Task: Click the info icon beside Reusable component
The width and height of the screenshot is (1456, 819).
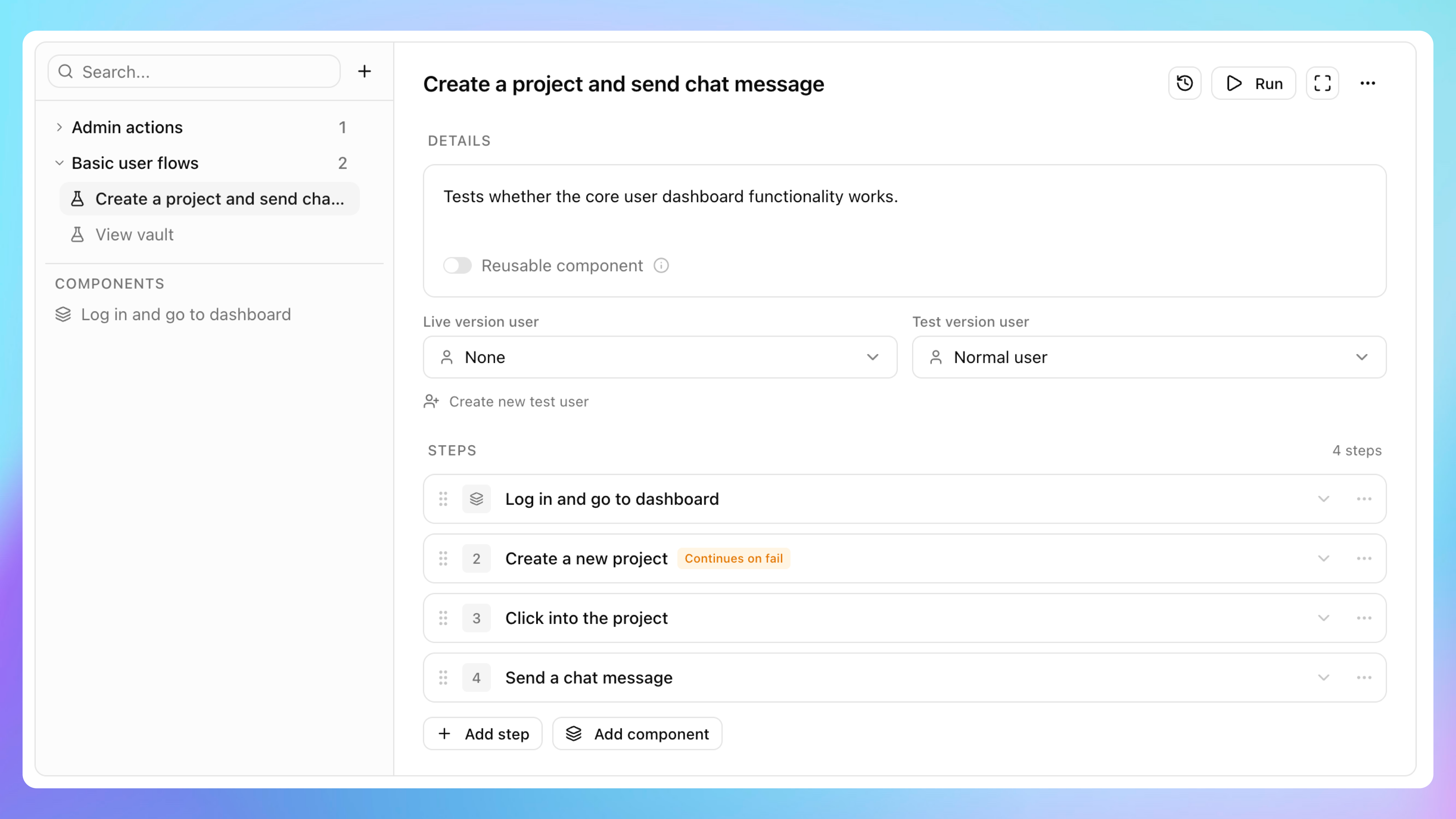Action: (661, 266)
